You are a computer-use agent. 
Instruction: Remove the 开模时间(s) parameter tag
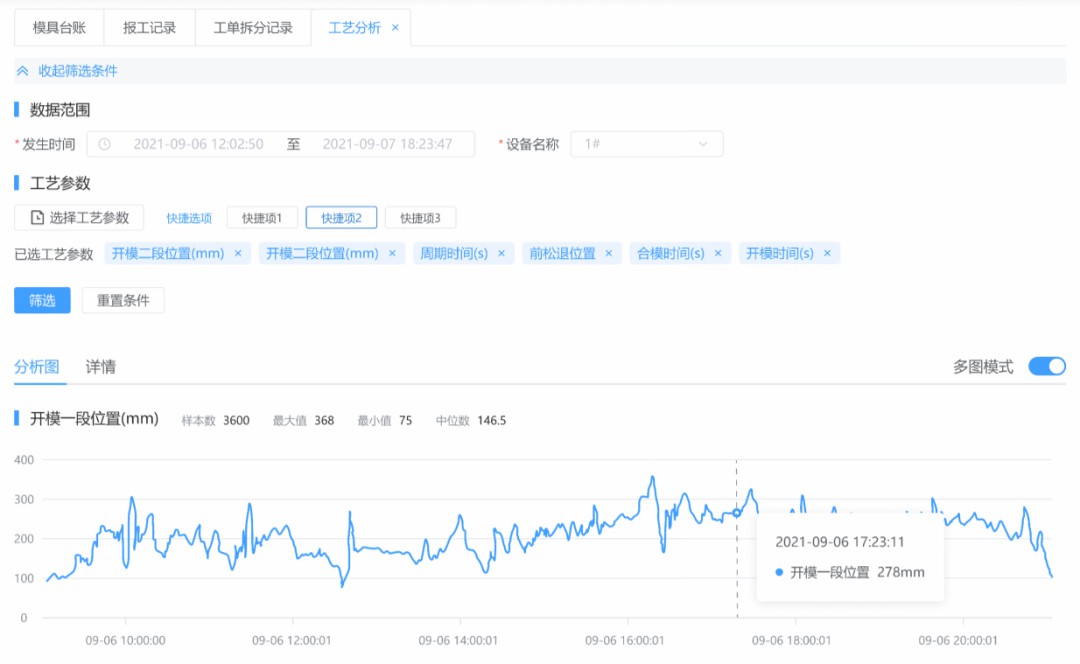pyautogui.click(x=827, y=254)
